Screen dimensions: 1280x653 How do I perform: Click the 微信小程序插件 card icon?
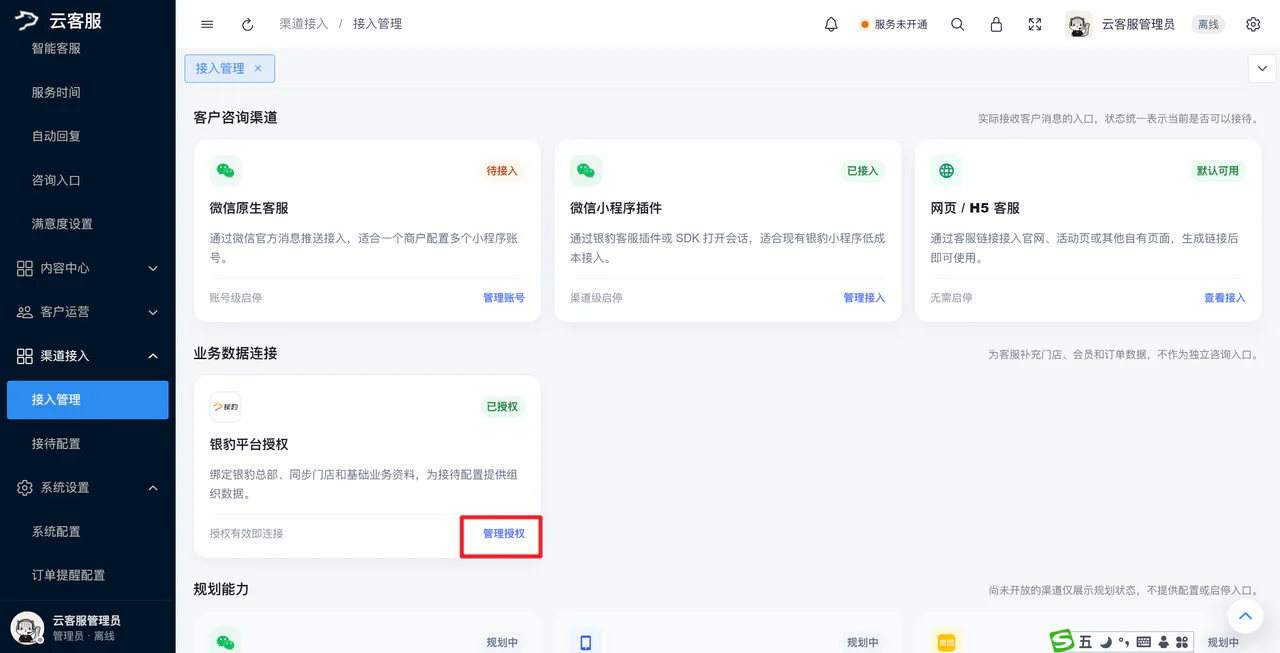[586, 171]
